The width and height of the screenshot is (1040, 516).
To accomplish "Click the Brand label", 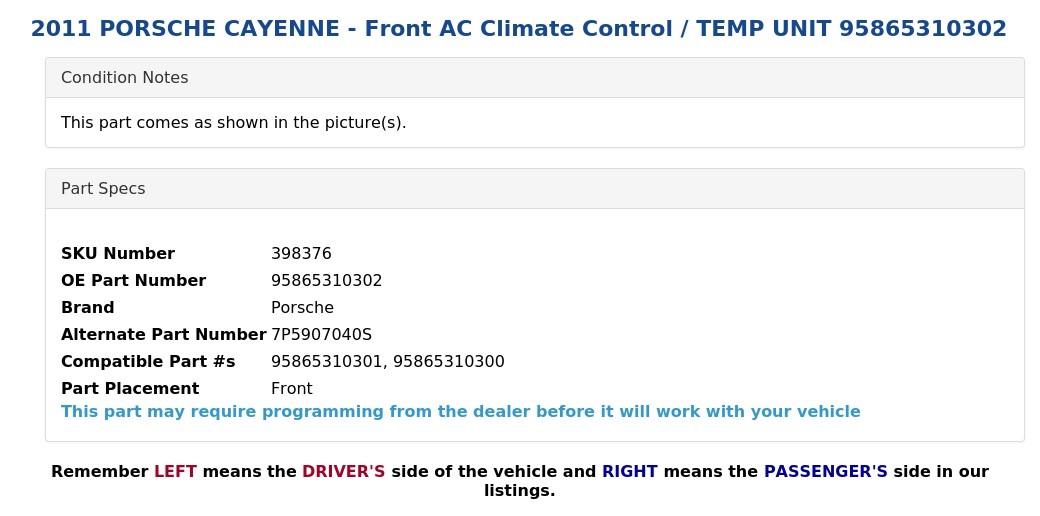I will 88,308.
